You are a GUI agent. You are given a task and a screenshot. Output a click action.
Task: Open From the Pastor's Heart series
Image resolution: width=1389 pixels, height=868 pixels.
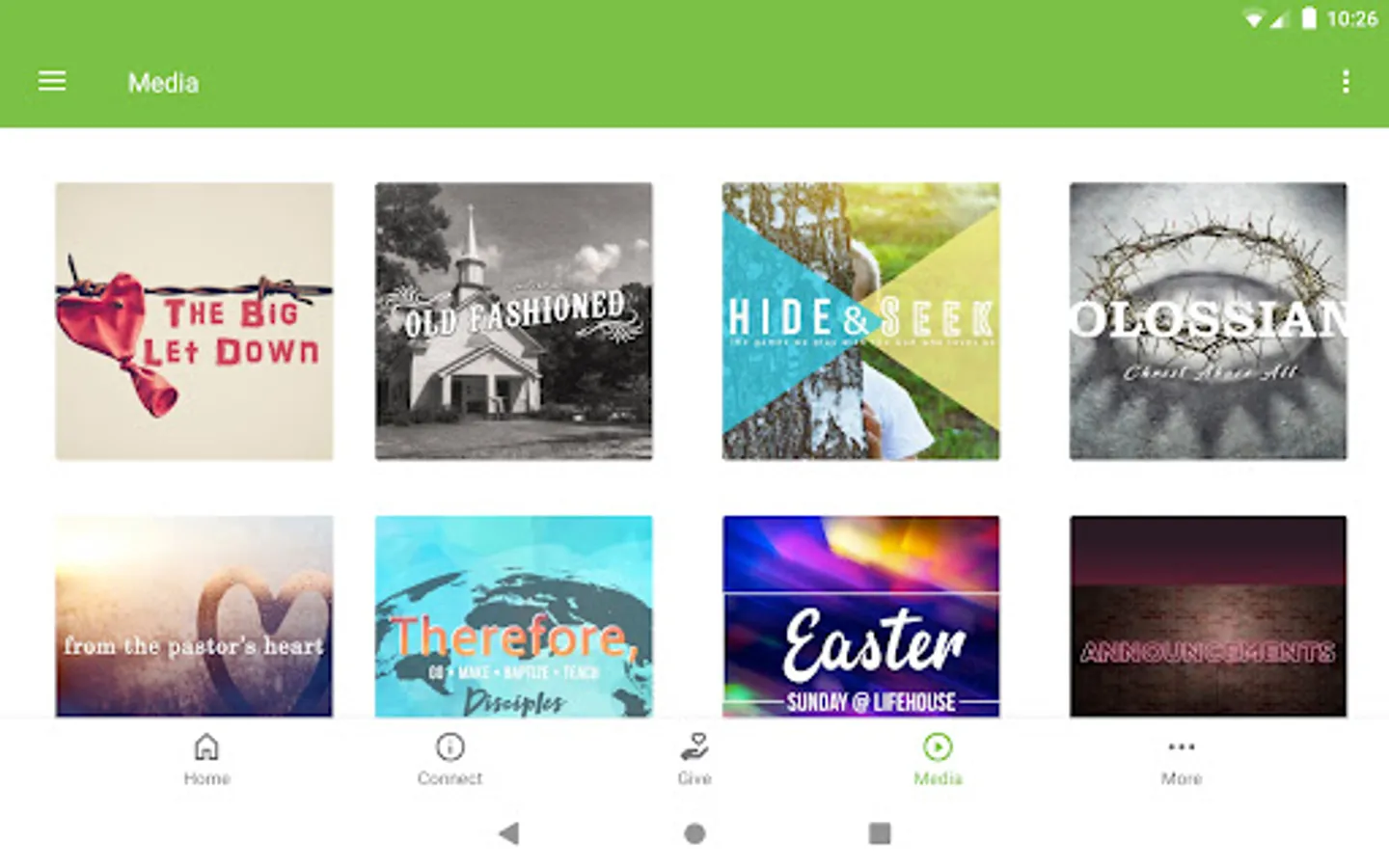tap(194, 616)
